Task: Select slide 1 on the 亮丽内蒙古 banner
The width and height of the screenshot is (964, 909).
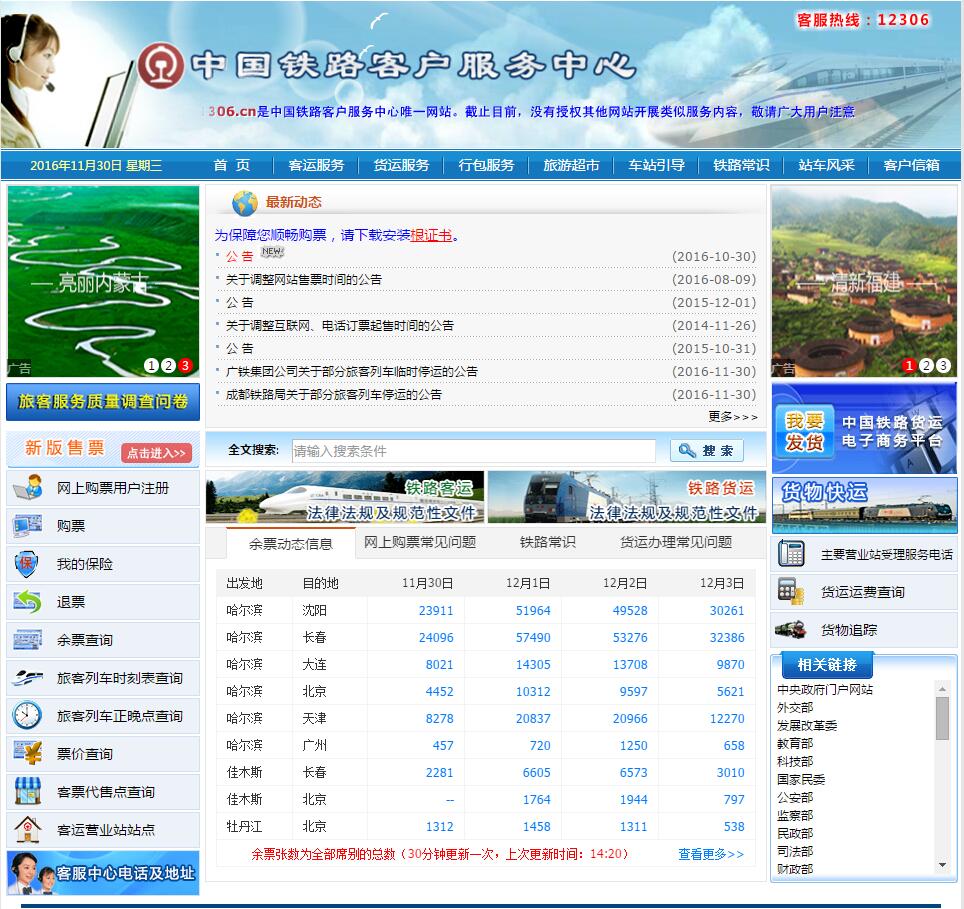Action: point(151,366)
